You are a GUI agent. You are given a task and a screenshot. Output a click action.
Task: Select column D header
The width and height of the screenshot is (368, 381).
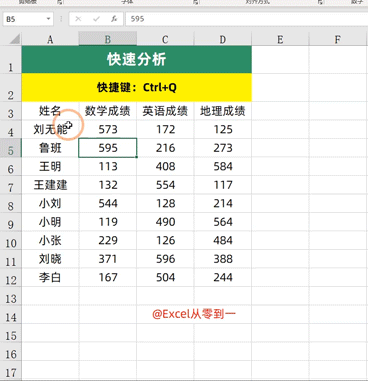[x=223, y=39]
